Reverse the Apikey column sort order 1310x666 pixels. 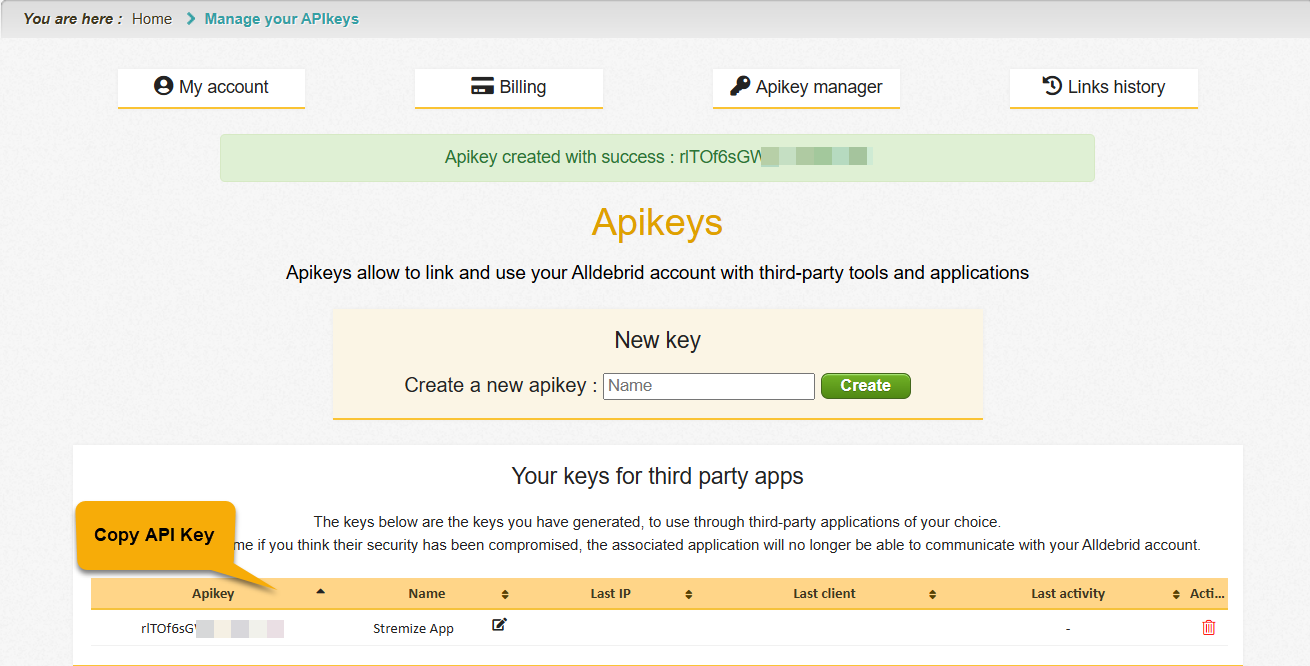click(320, 591)
